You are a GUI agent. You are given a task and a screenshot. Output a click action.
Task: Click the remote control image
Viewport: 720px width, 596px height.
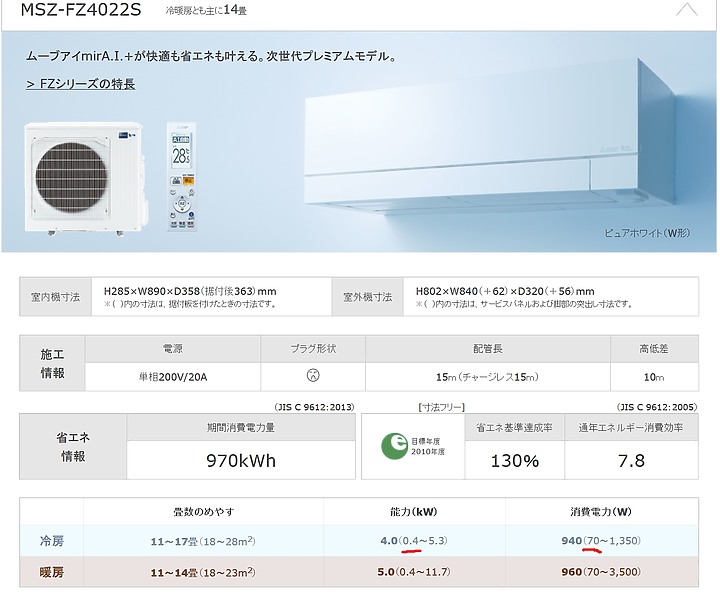181,177
